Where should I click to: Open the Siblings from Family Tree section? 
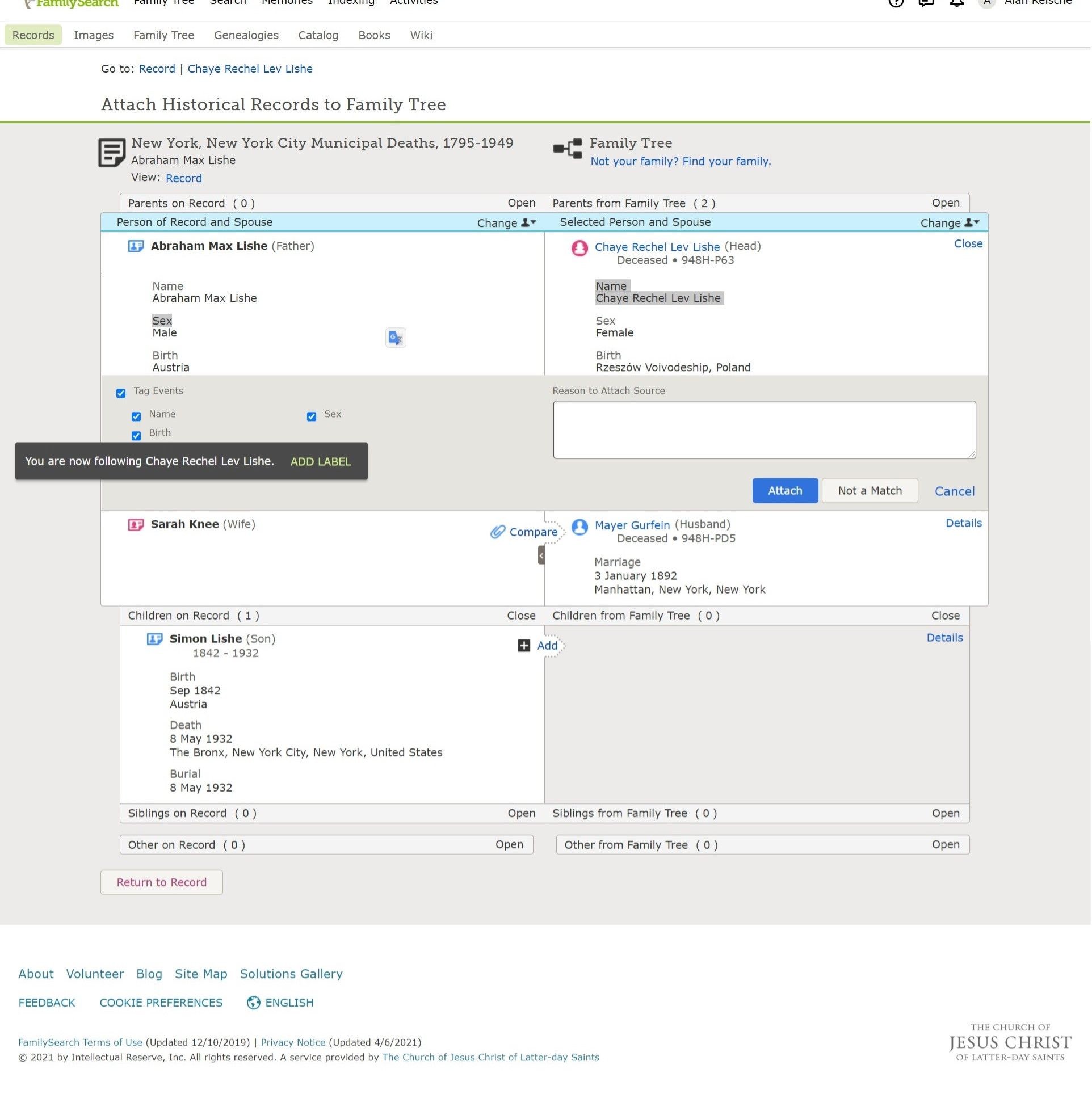click(946, 813)
